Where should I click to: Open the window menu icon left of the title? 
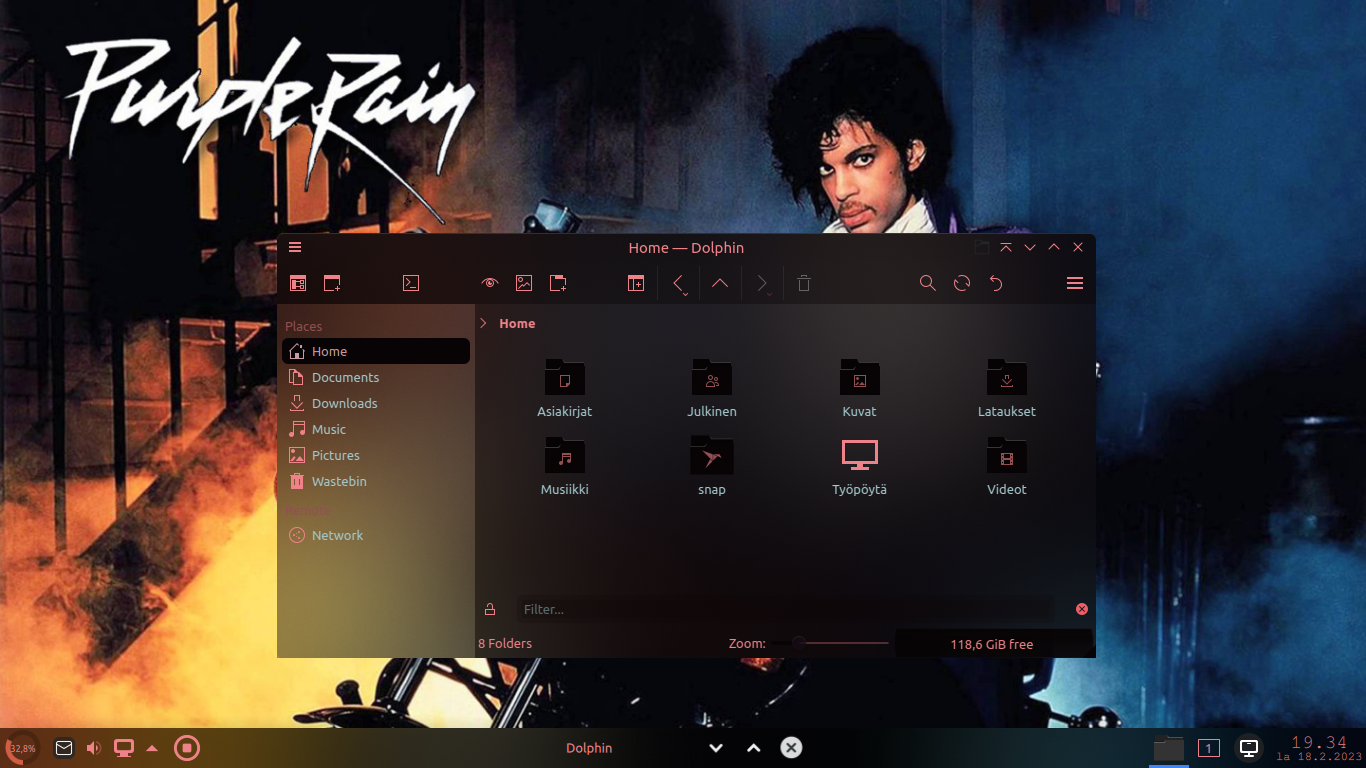pyautogui.click(x=295, y=247)
